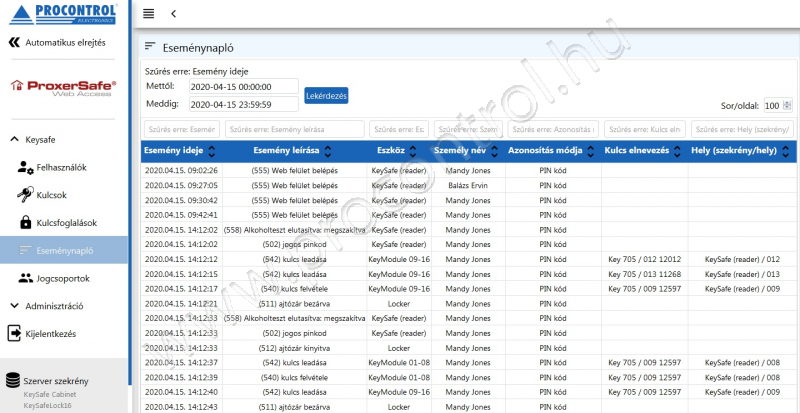This screenshot has width=800, height=413.
Task: Click the Kulcsfoglalások padlock icon
Action: click(x=26, y=223)
